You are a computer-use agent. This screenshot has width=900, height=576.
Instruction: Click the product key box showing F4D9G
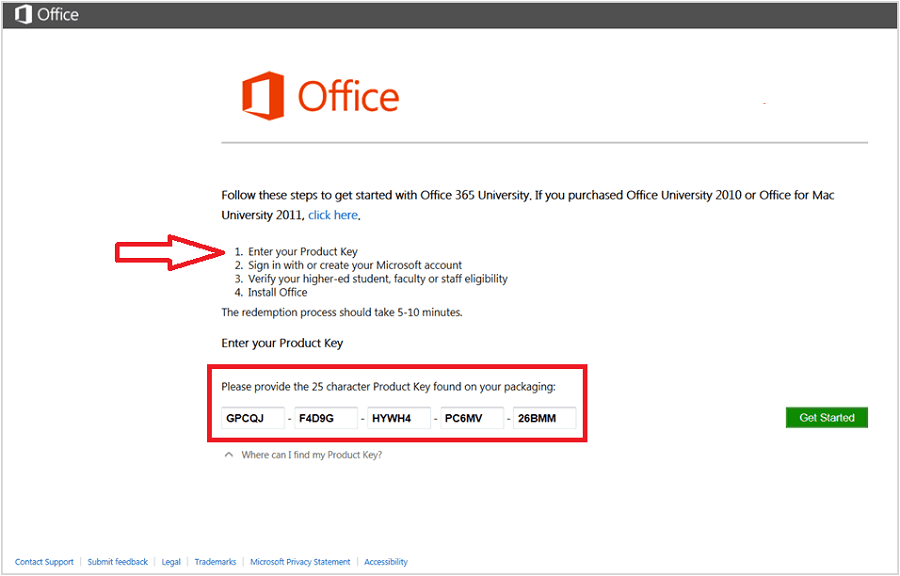coord(324,418)
